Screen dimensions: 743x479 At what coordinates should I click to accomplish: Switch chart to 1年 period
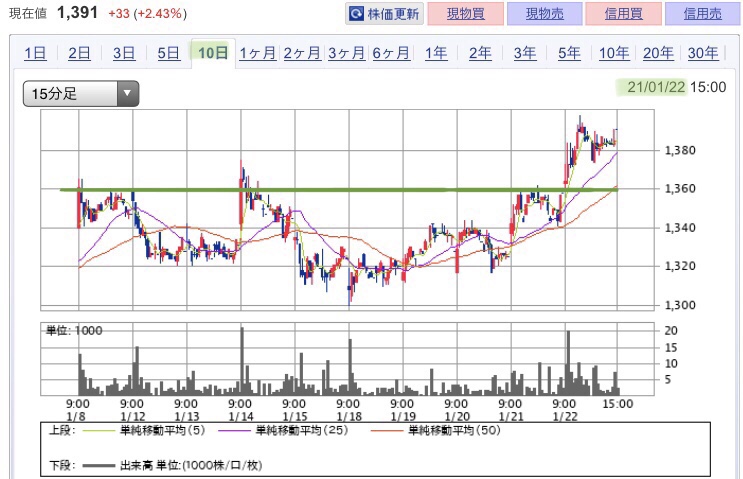click(x=435, y=53)
